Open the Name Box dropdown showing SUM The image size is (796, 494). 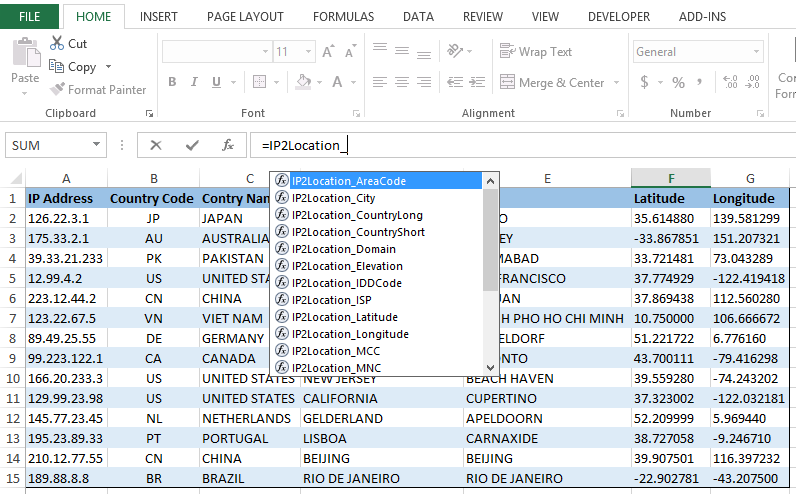click(98, 146)
